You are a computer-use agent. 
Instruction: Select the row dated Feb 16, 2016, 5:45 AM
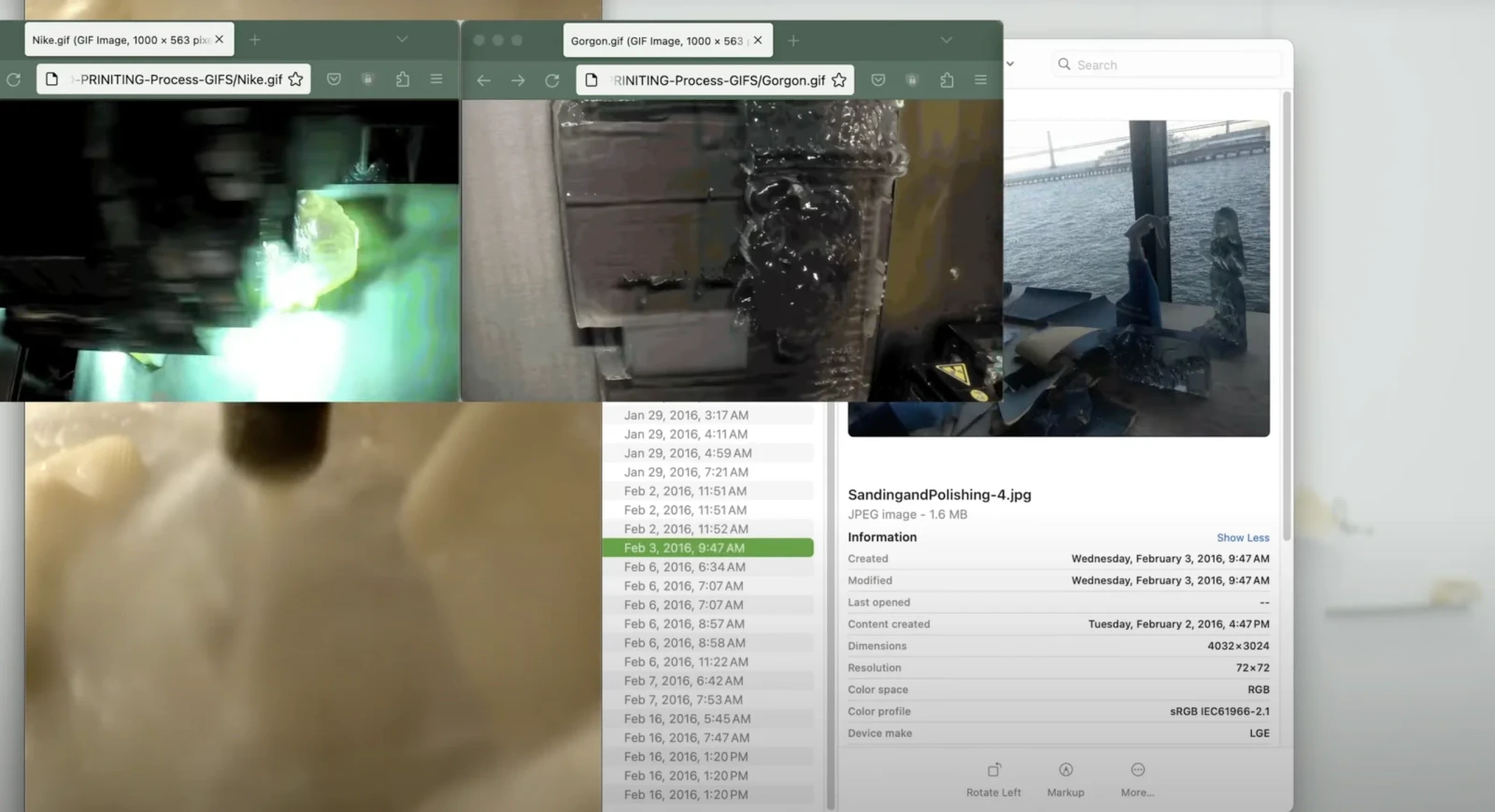pyautogui.click(x=708, y=719)
